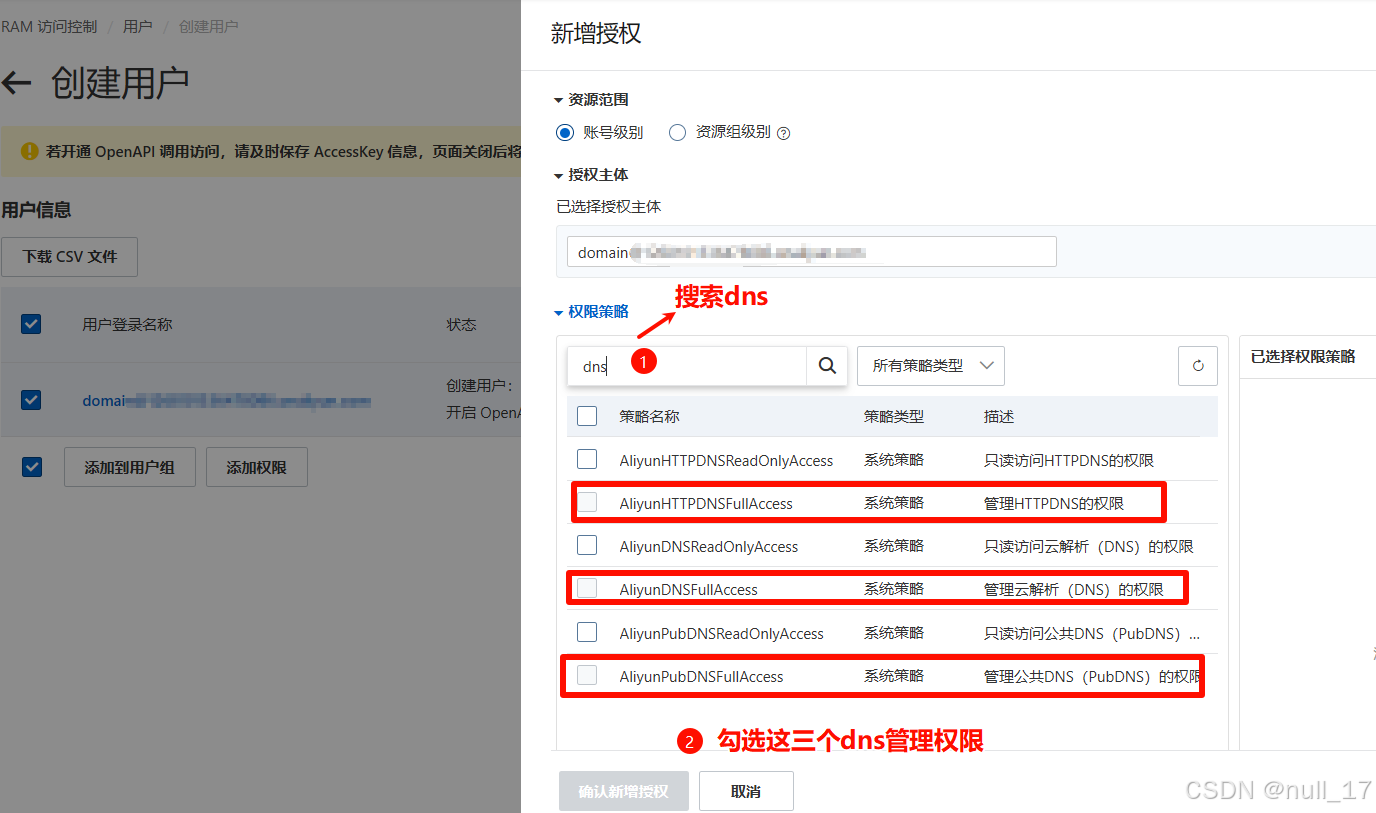Click the 添加权限 button

tap(256, 467)
